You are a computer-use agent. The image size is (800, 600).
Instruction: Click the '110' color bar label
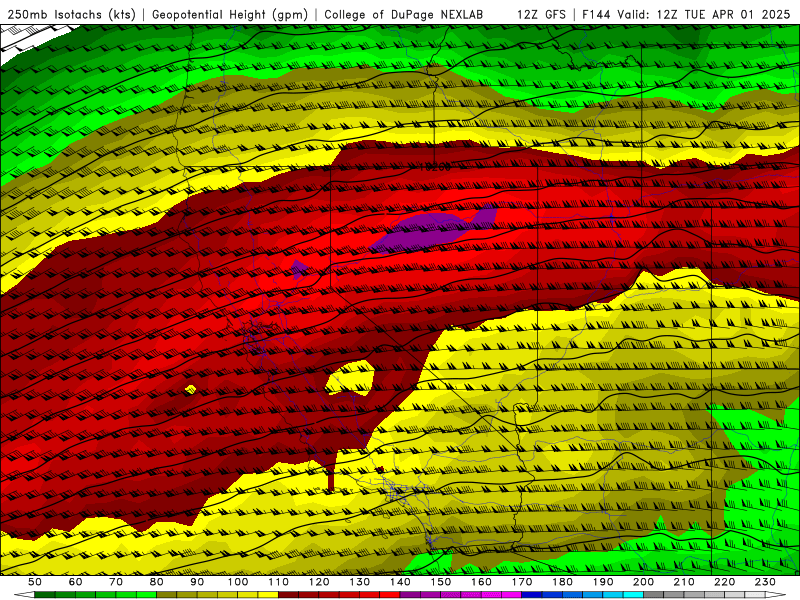pyautogui.click(x=278, y=582)
